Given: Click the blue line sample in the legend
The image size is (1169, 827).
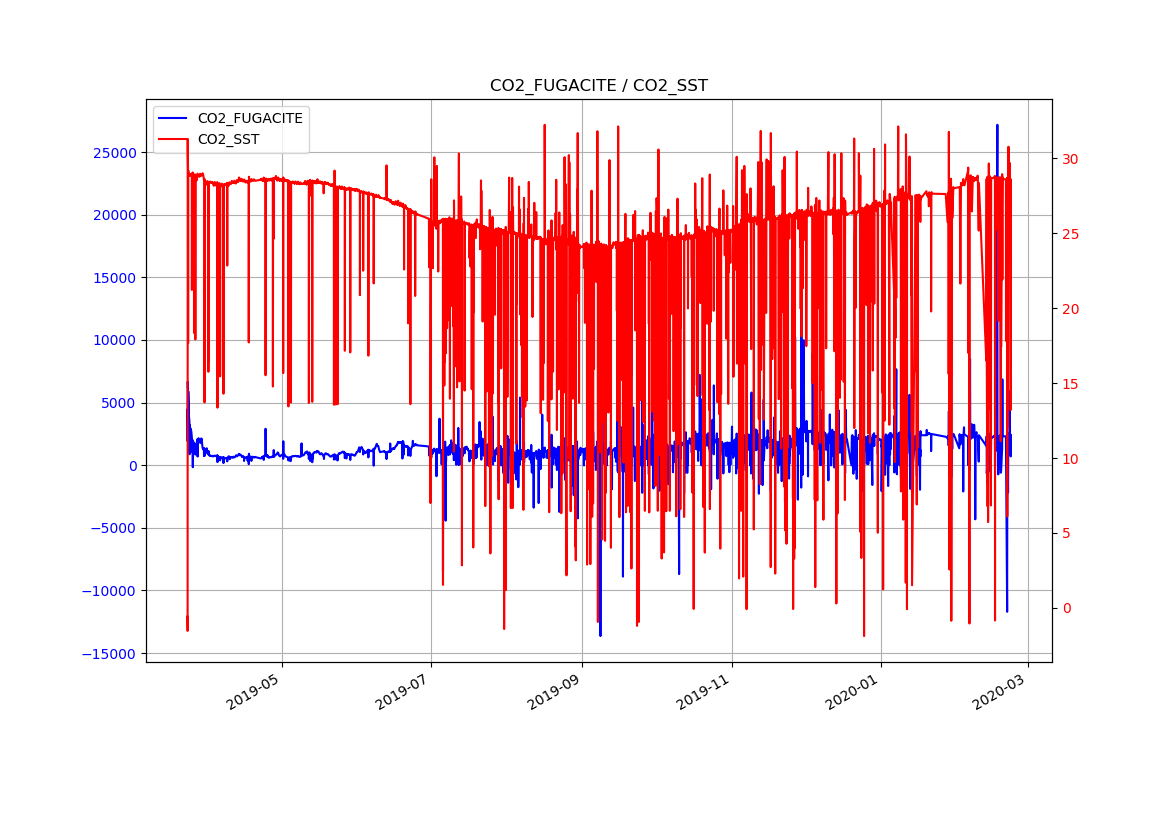Looking at the screenshot, I should click(174, 118).
